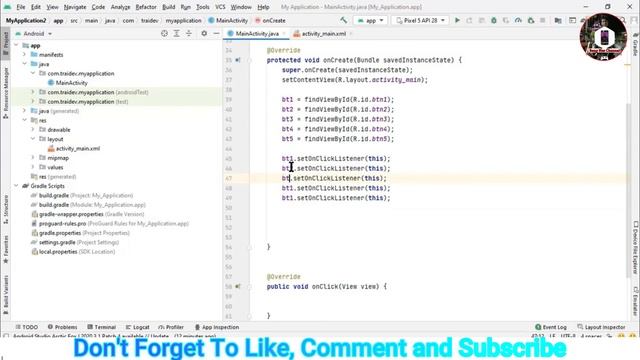640x360 pixels.
Task: Click the Apply Changes and Restart Activity icon
Action: click(469, 20)
